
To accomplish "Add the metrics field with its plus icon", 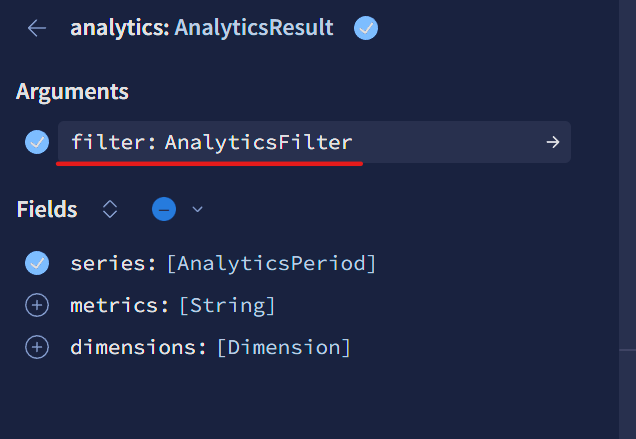I will (x=37, y=305).
